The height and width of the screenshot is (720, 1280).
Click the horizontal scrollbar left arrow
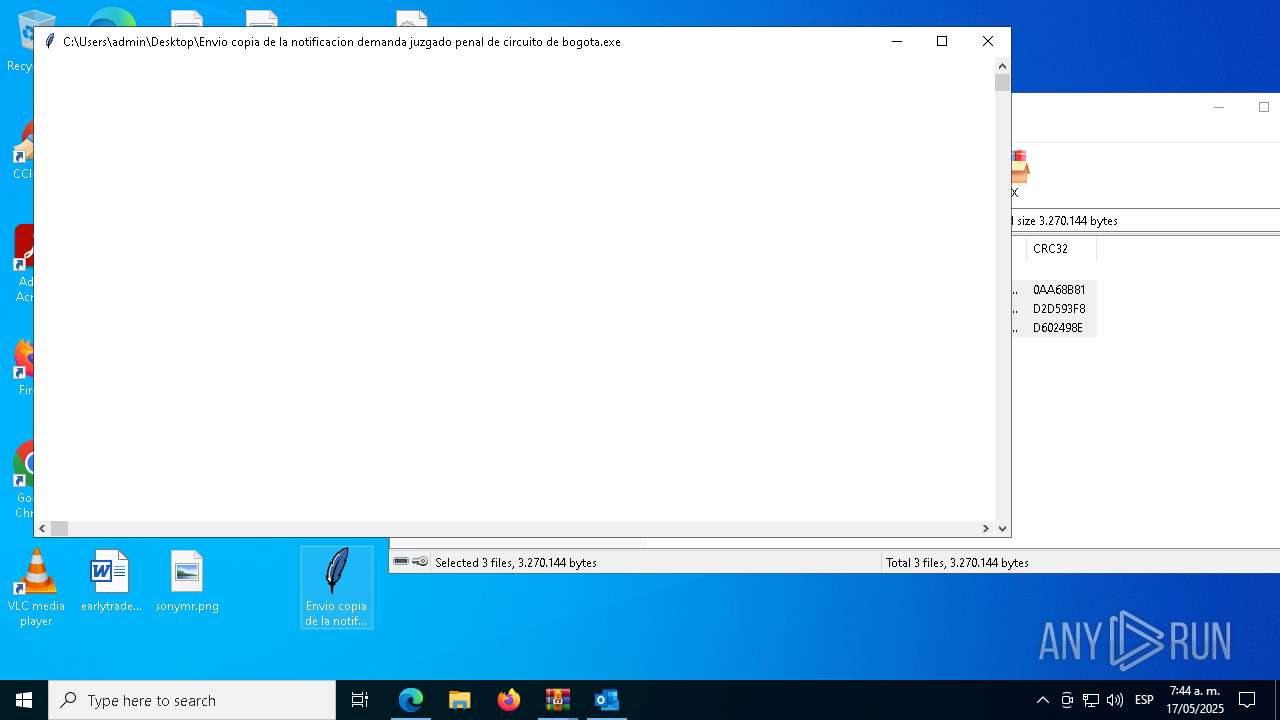42,528
